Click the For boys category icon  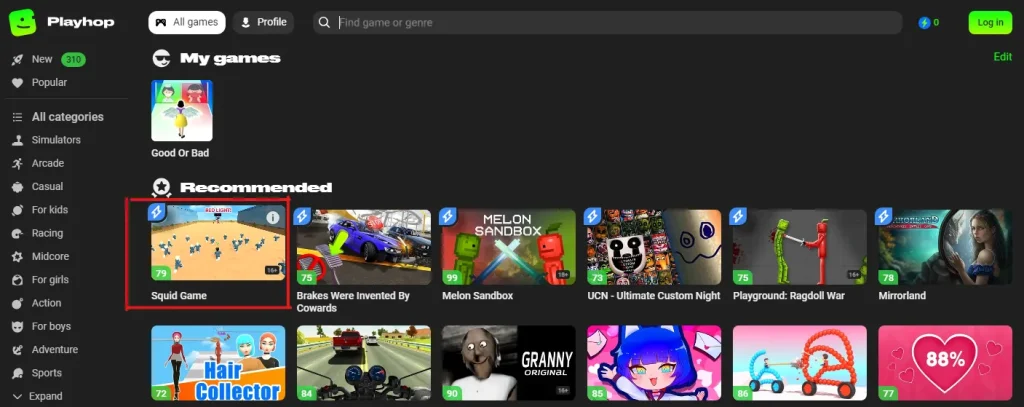18,327
